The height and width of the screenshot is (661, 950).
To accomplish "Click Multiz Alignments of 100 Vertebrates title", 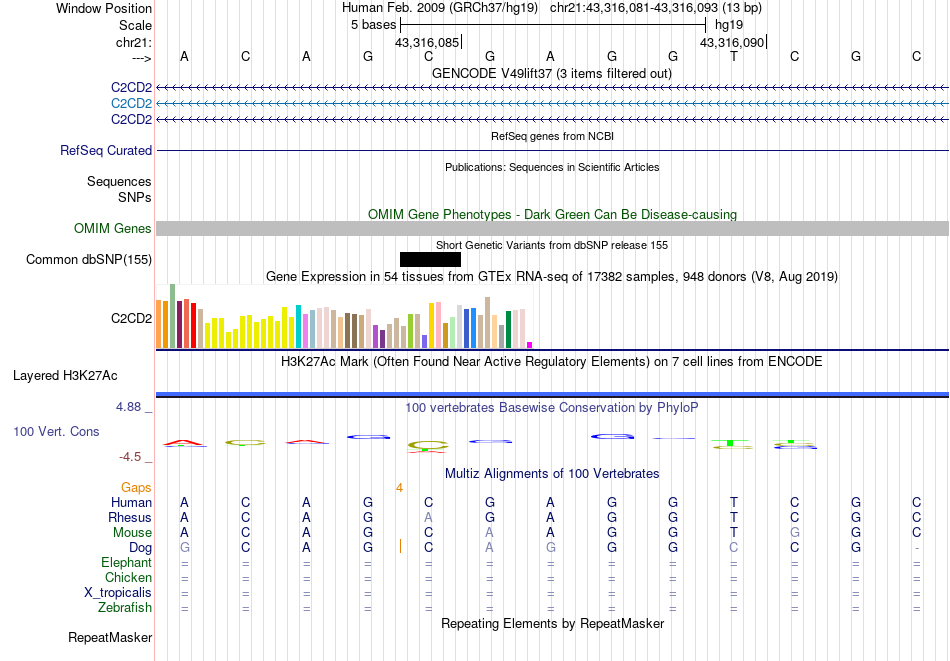I will tap(552, 474).
